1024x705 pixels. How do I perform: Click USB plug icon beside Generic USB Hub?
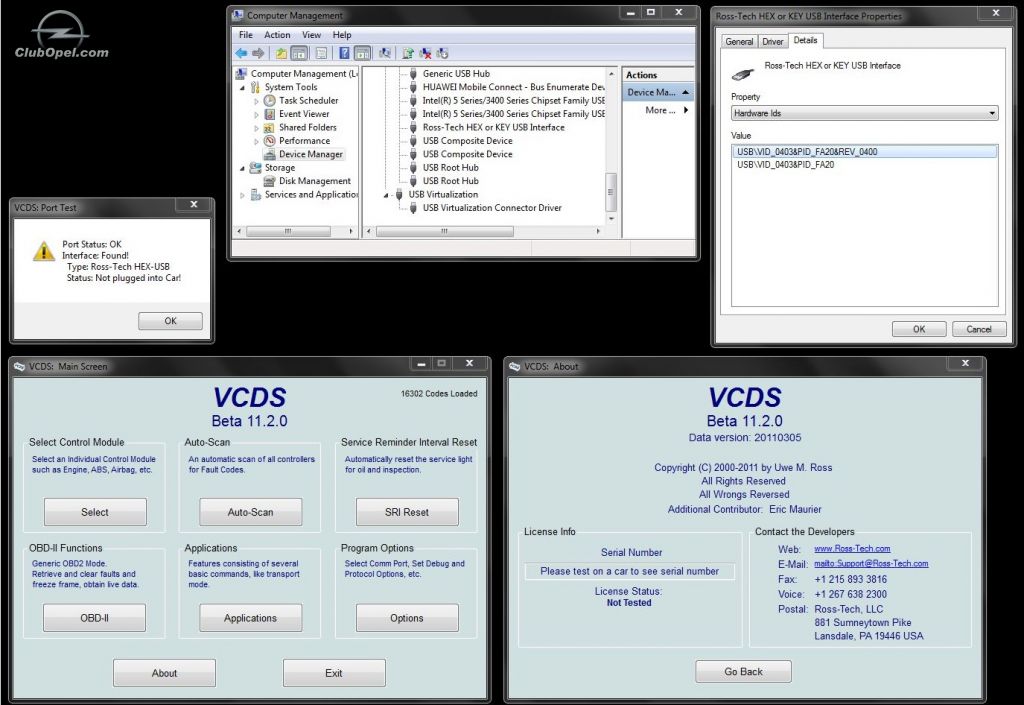(x=413, y=74)
